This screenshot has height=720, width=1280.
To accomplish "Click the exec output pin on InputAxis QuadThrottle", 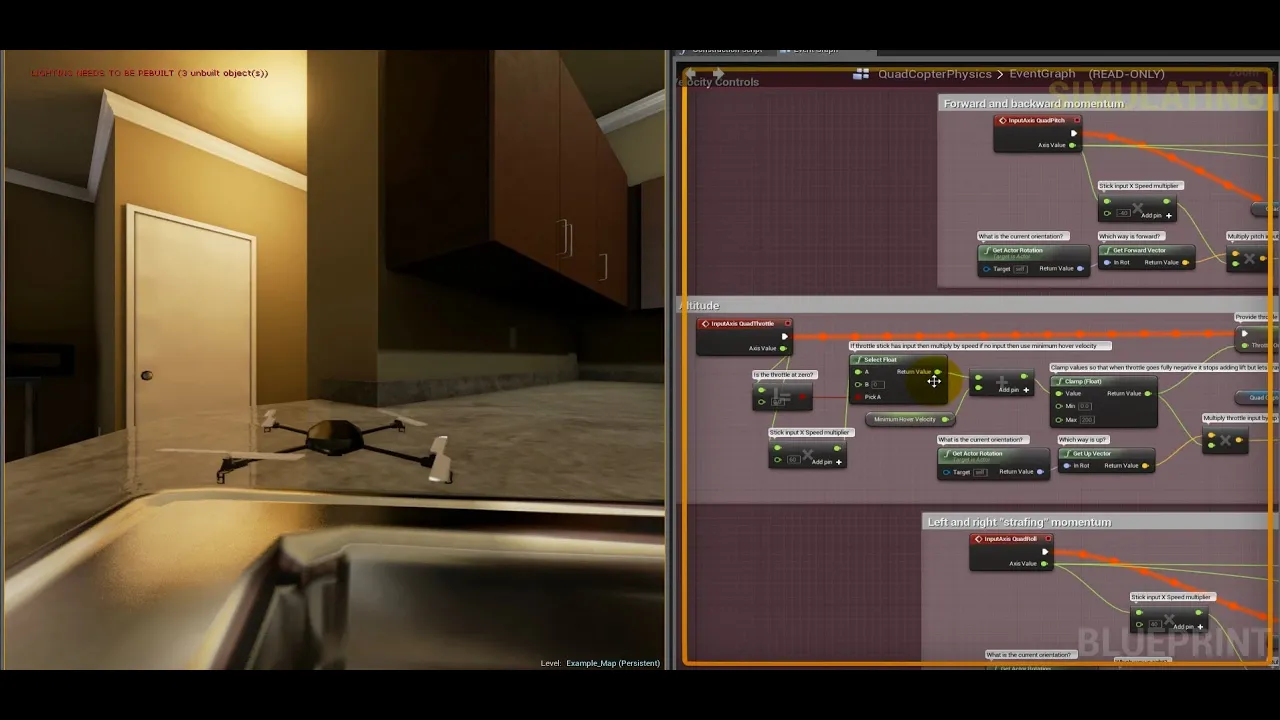I will [784, 337].
